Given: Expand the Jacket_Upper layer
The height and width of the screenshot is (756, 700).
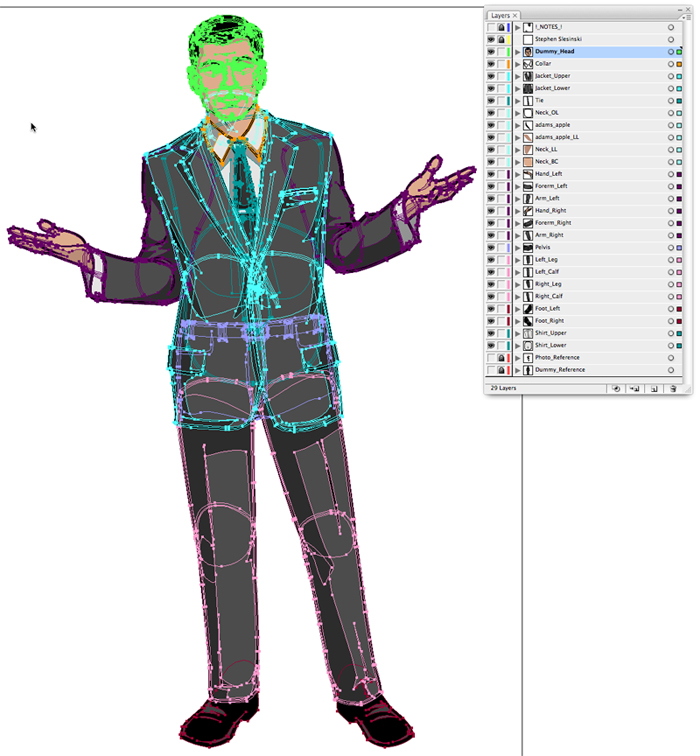Looking at the screenshot, I should pos(518,76).
